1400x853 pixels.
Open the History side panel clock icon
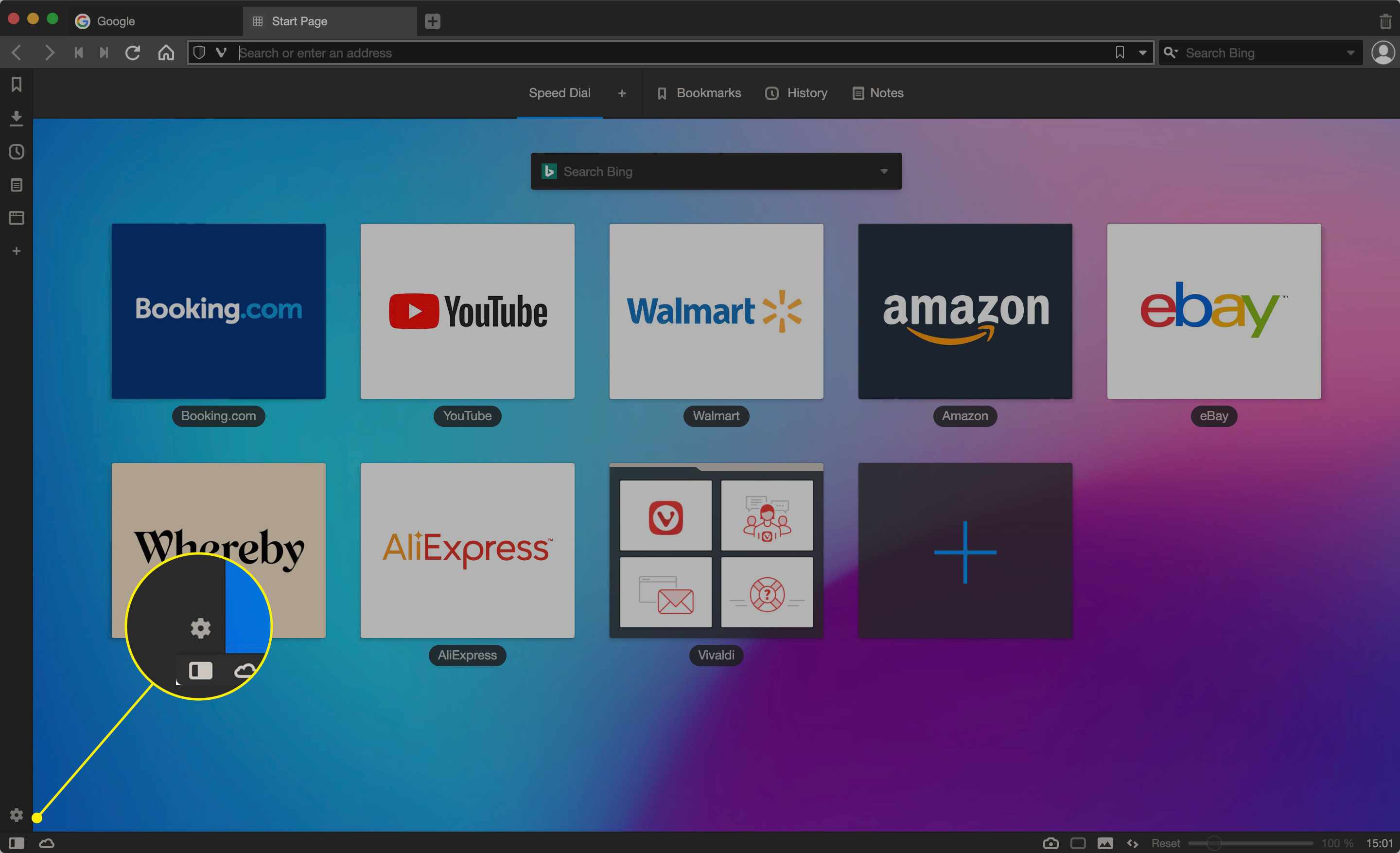17,152
